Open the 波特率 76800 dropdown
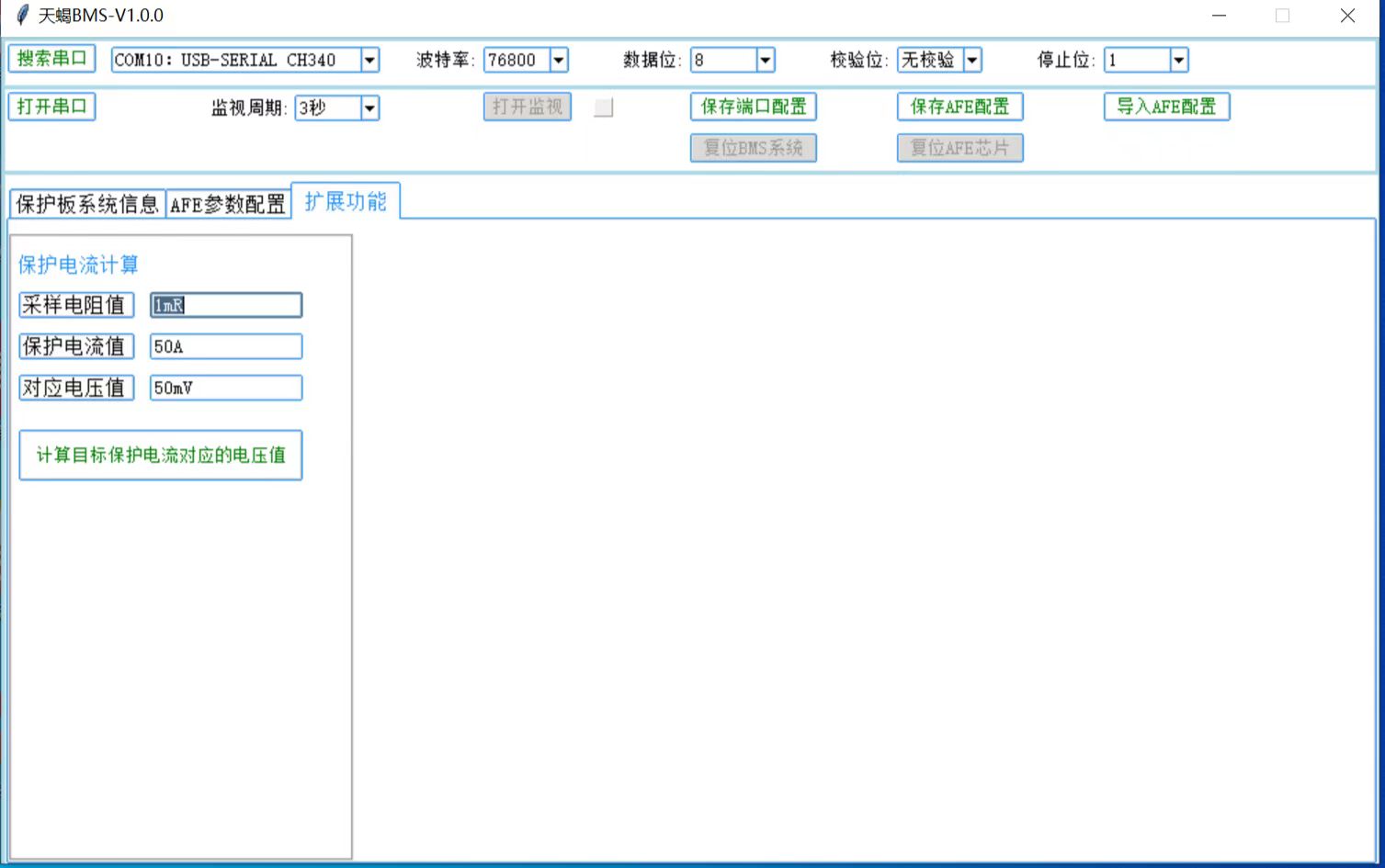This screenshot has height=868, width=1385. coord(558,61)
